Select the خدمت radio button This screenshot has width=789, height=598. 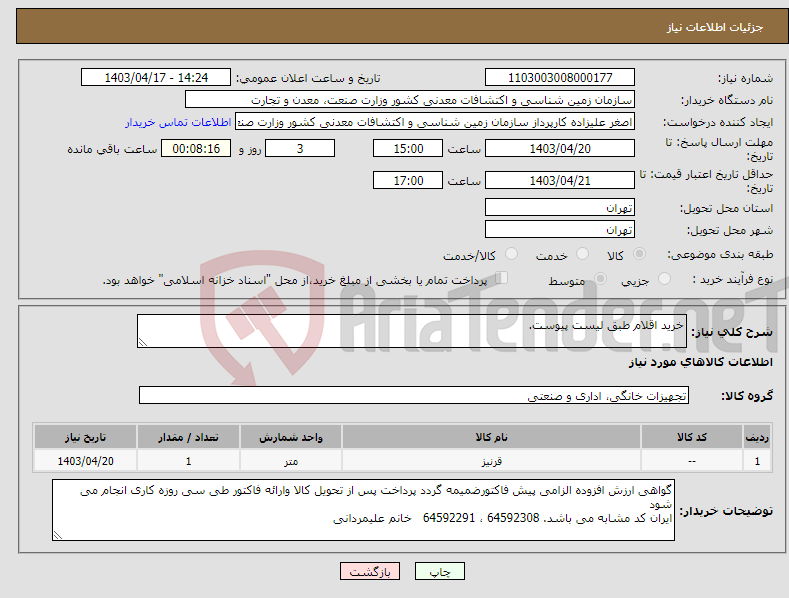pyautogui.click(x=582, y=254)
